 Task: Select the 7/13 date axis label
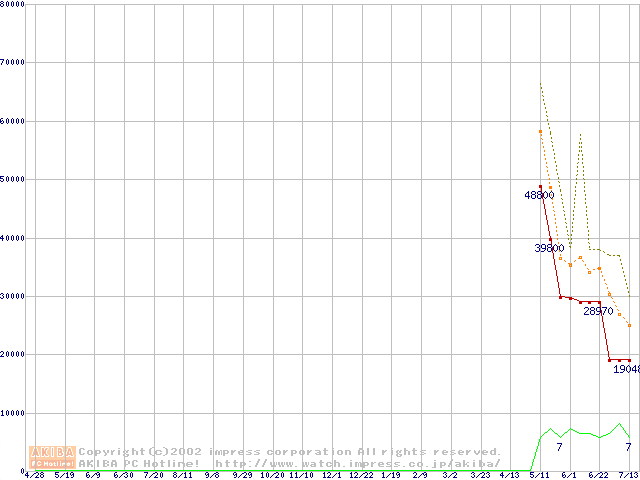tap(628, 476)
